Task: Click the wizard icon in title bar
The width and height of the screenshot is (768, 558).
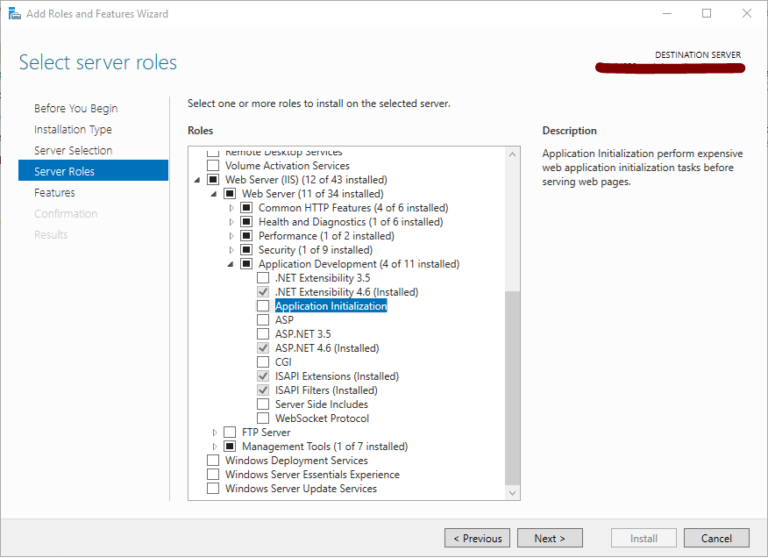Action: [x=12, y=14]
